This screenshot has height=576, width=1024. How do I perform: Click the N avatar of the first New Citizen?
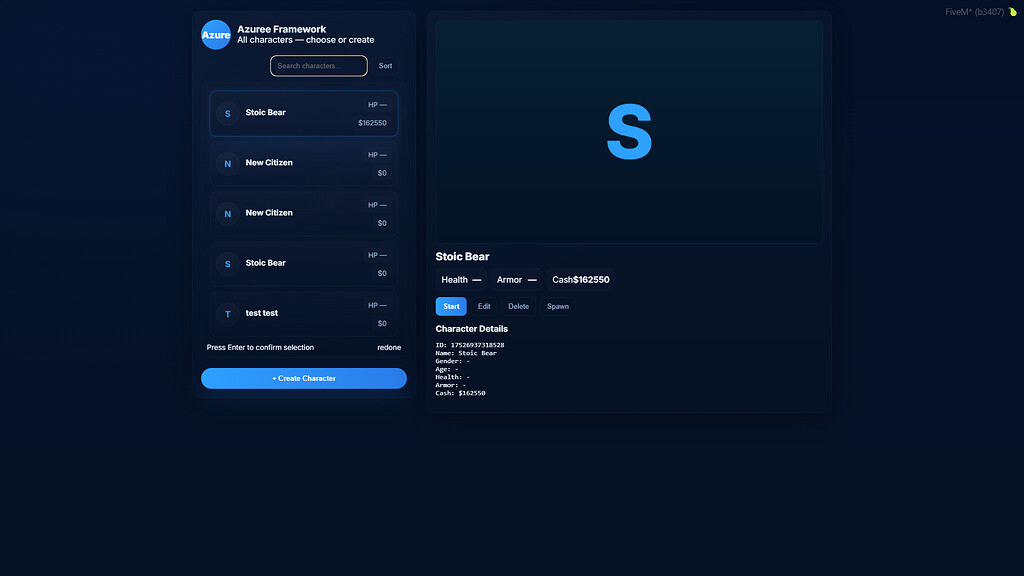pos(227,163)
